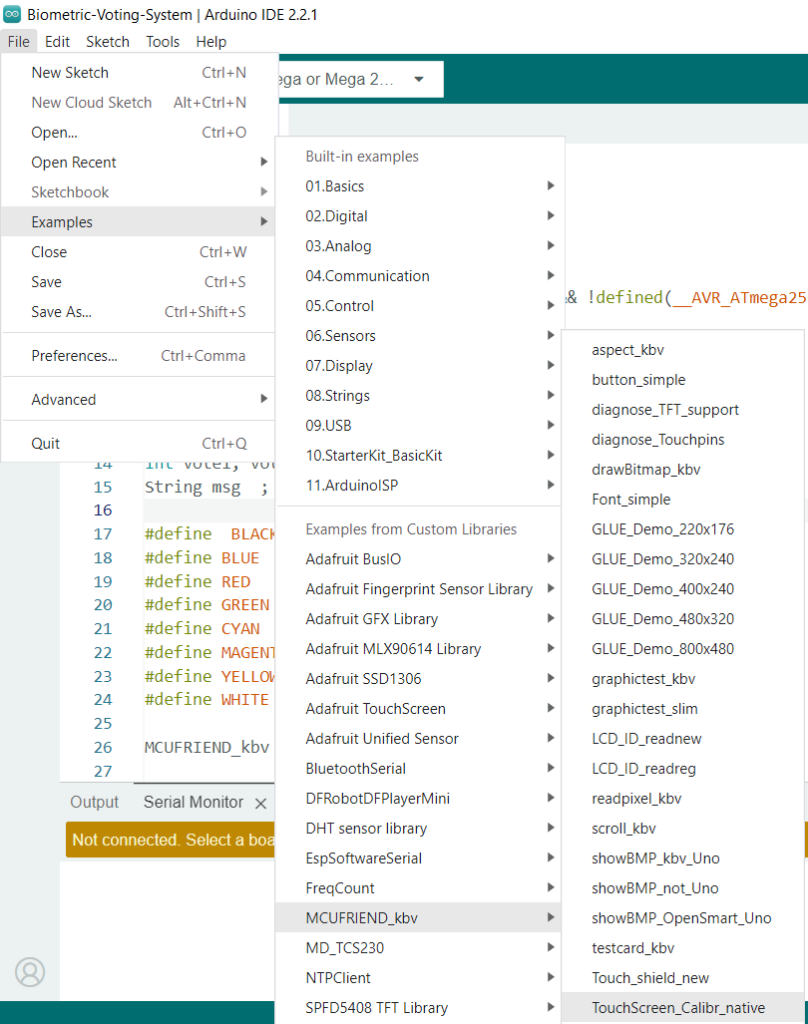
Task: Expand the Examples submenu
Action: click(x=138, y=222)
